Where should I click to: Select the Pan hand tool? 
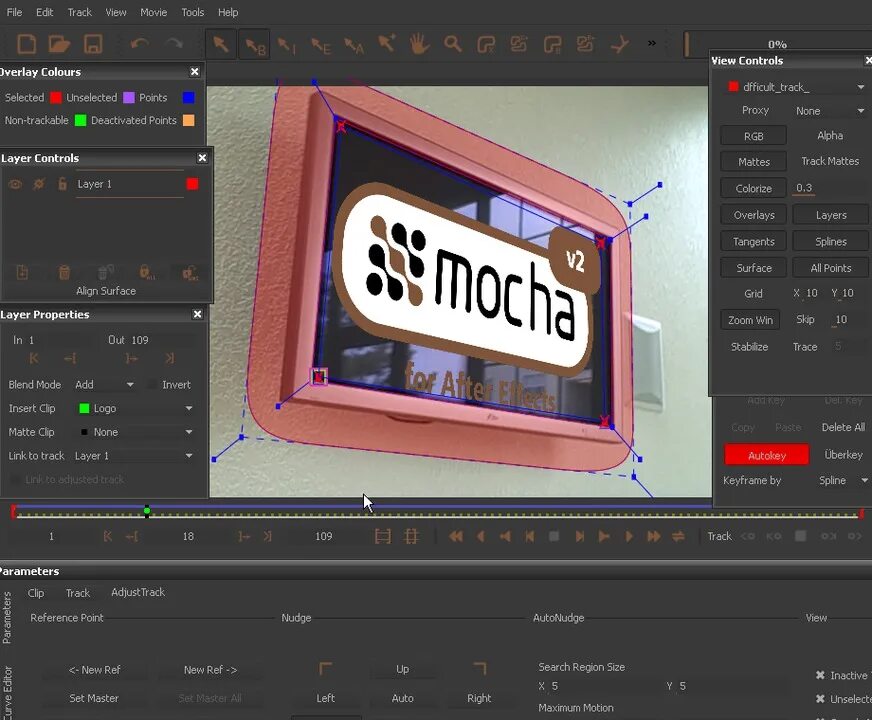pyautogui.click(x=419, y=44)
